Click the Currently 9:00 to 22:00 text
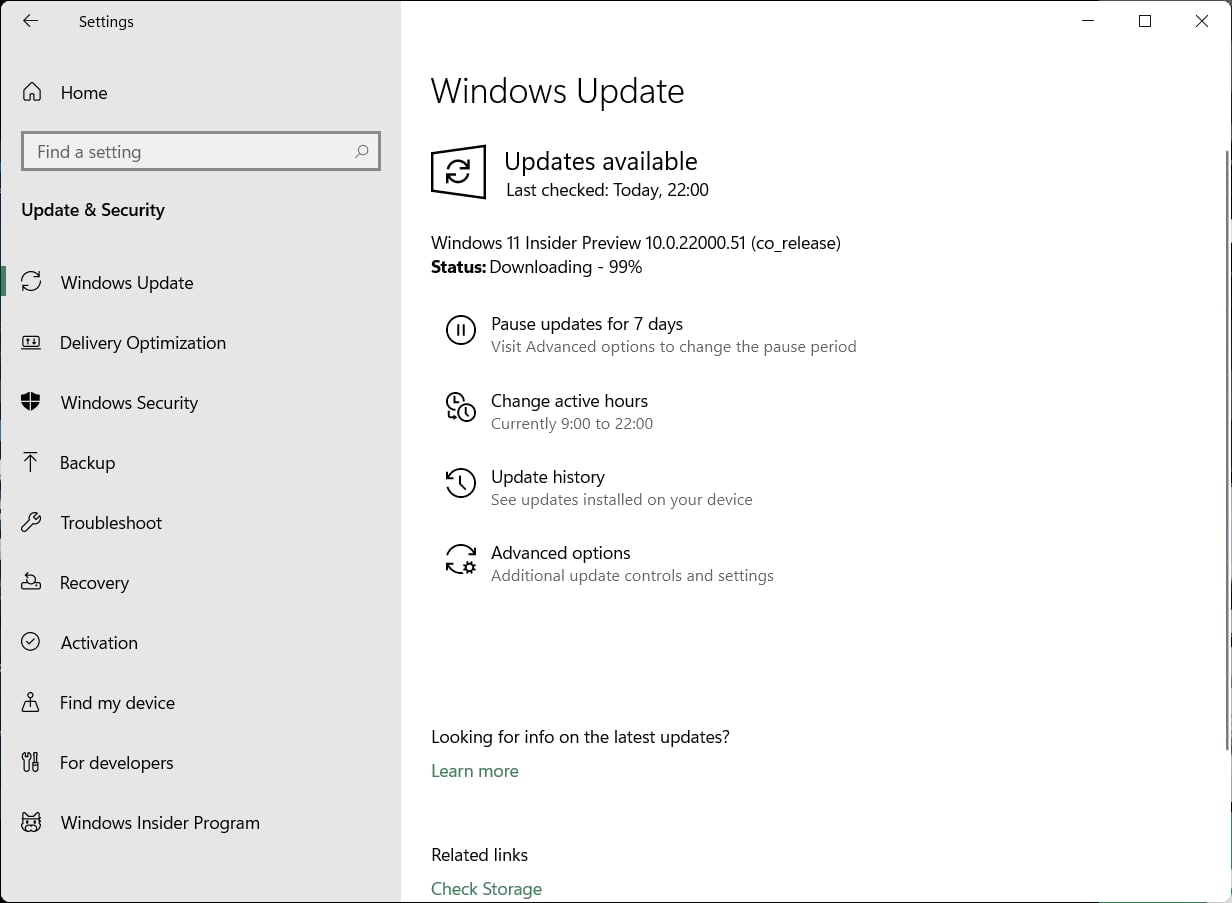This screenshot has height=903, width=1232. pos(572,424)
